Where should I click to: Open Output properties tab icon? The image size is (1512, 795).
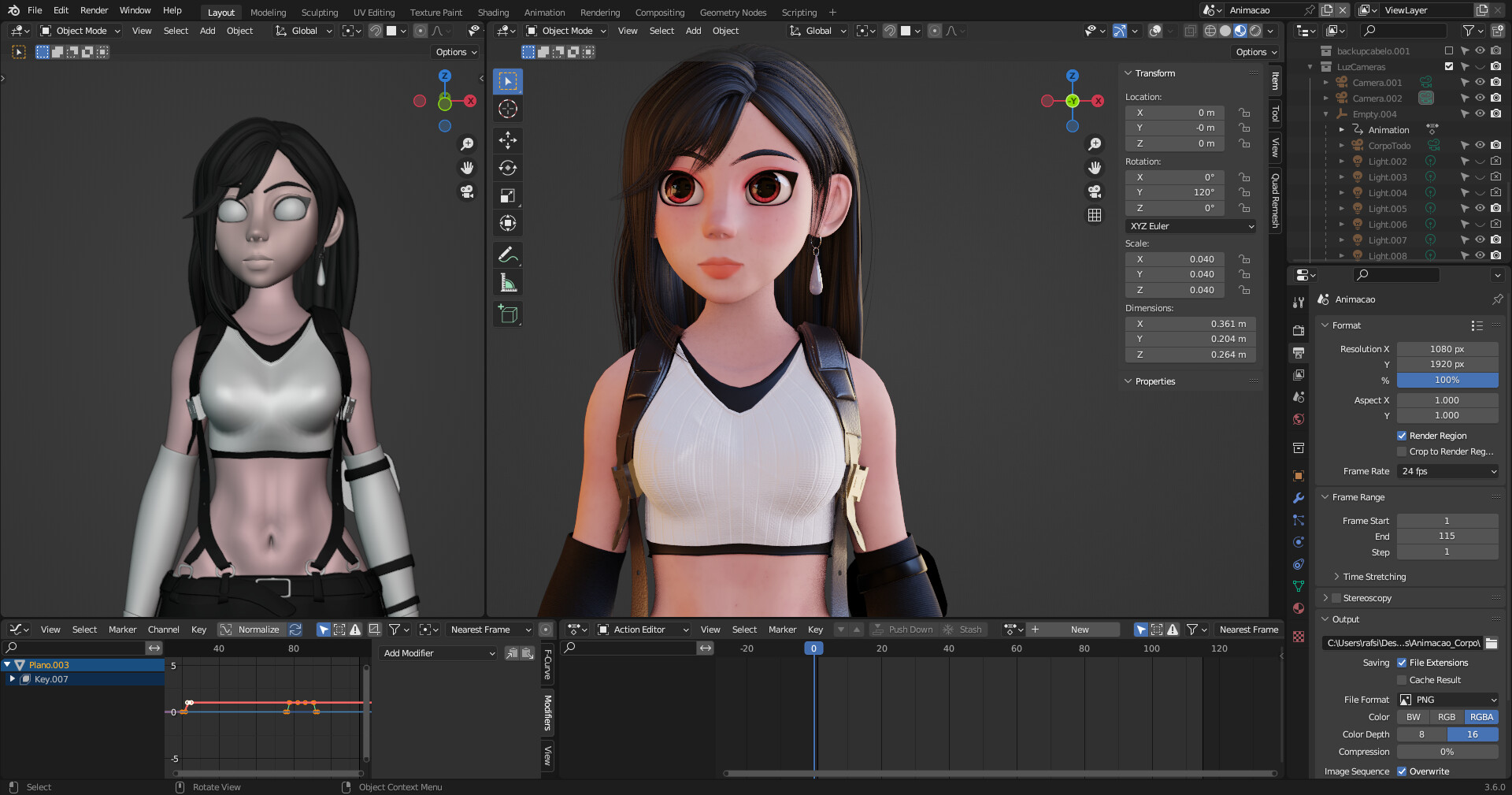[1299, 352]
